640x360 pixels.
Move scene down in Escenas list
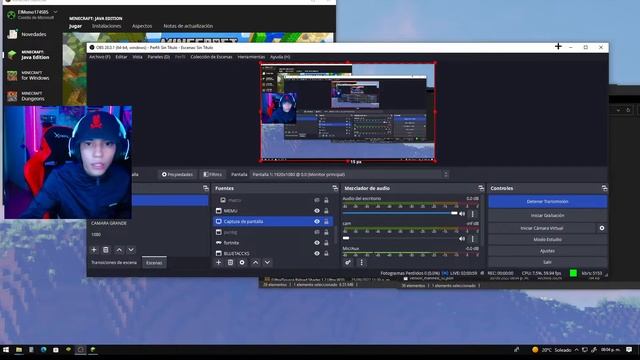pyautogui.click(x=131, y=250)
